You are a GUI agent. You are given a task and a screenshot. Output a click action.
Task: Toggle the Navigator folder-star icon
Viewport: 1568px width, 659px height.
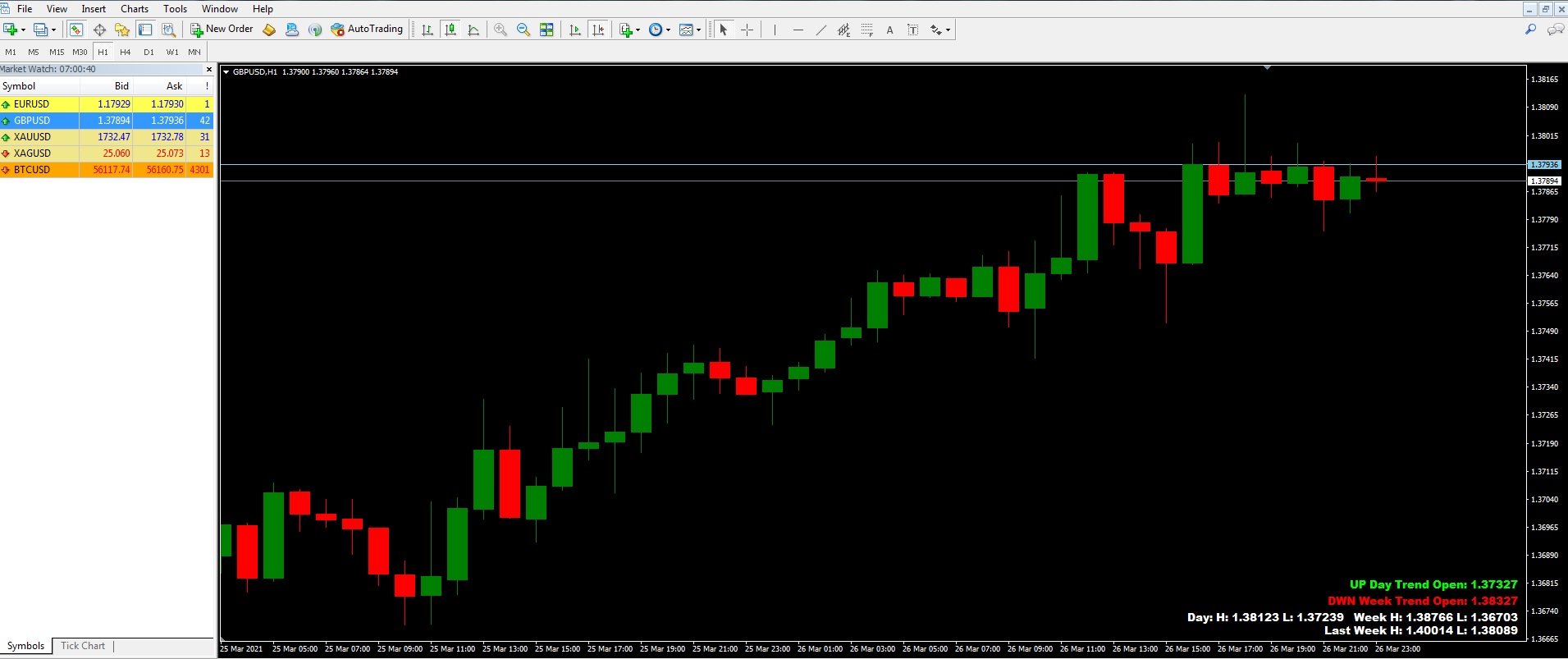coord(122,30)
